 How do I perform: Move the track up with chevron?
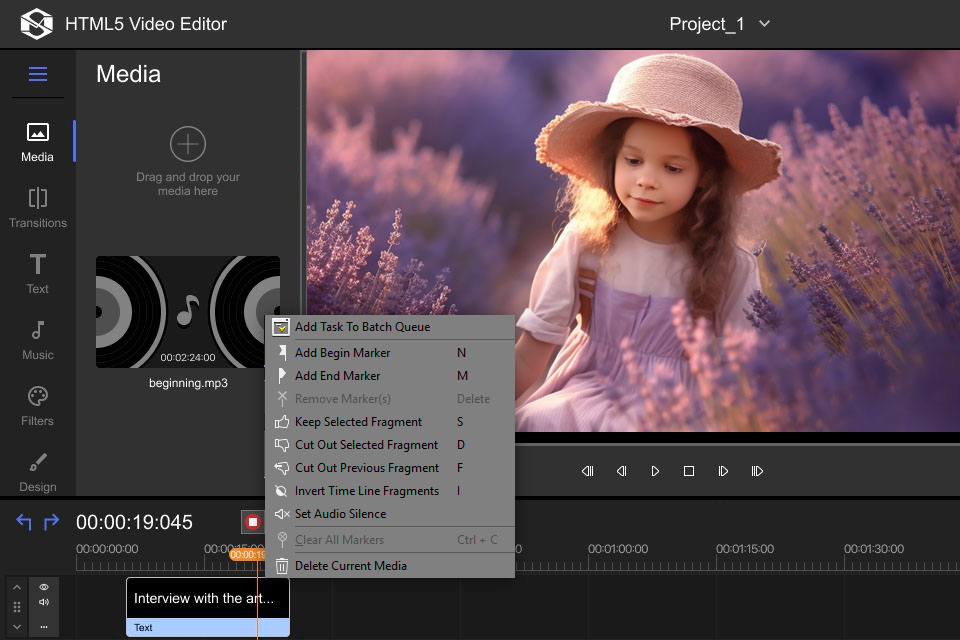click(x=17, y=587)
